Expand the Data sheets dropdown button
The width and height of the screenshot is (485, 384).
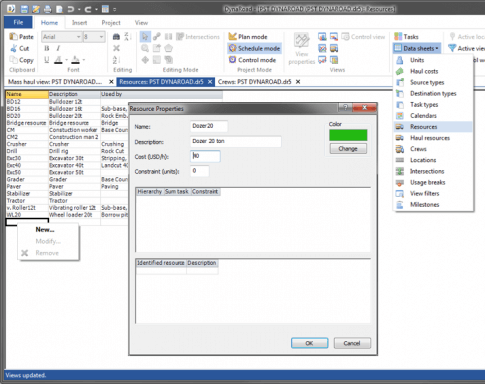coord(417,48)
